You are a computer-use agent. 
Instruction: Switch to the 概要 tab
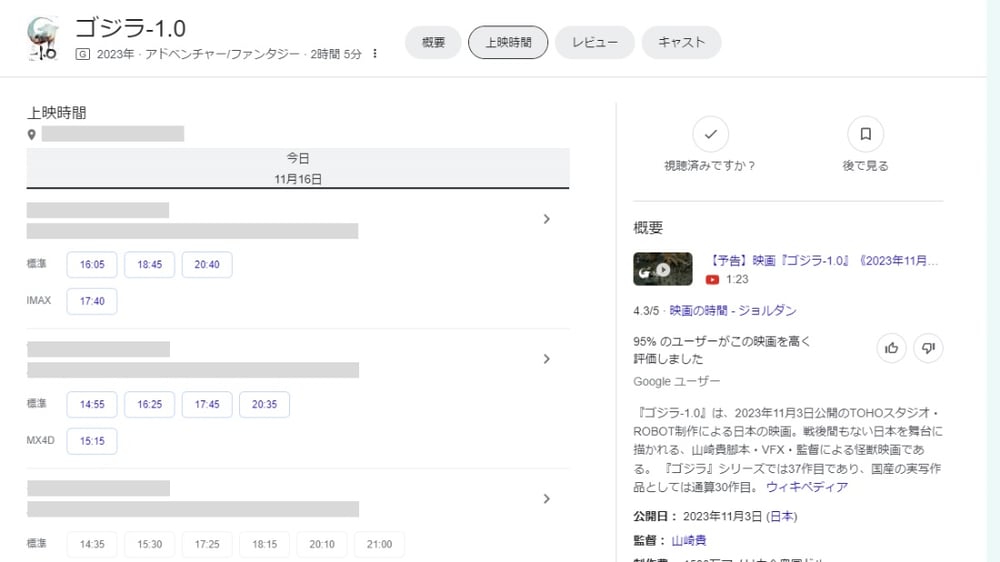point(433,43)
